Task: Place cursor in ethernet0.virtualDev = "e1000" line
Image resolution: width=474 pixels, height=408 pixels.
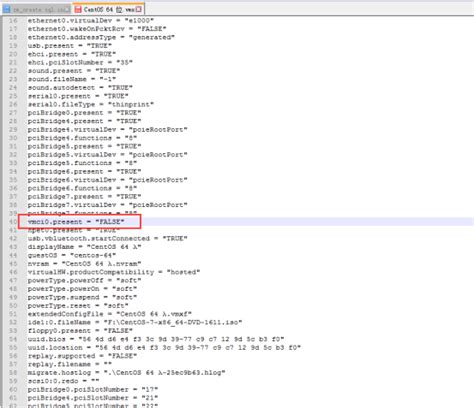Action: [91, 21]
